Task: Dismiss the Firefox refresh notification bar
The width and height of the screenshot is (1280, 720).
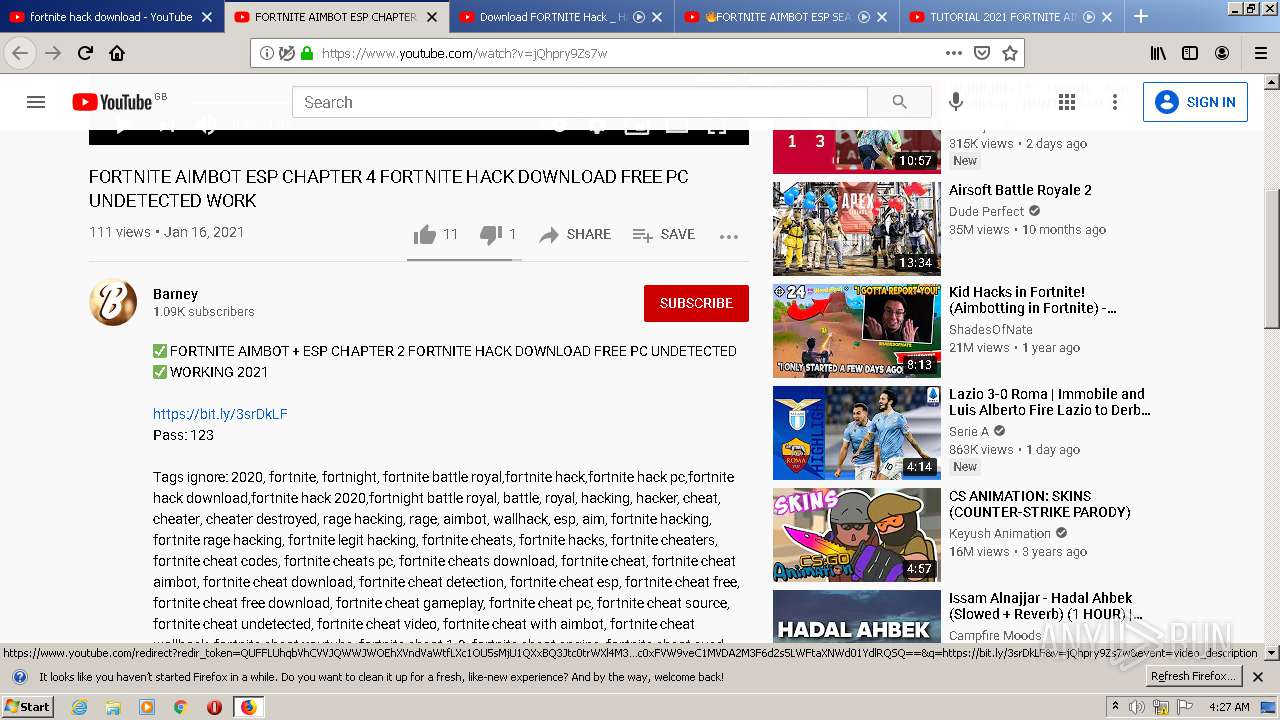Action: coord(1258,677)
